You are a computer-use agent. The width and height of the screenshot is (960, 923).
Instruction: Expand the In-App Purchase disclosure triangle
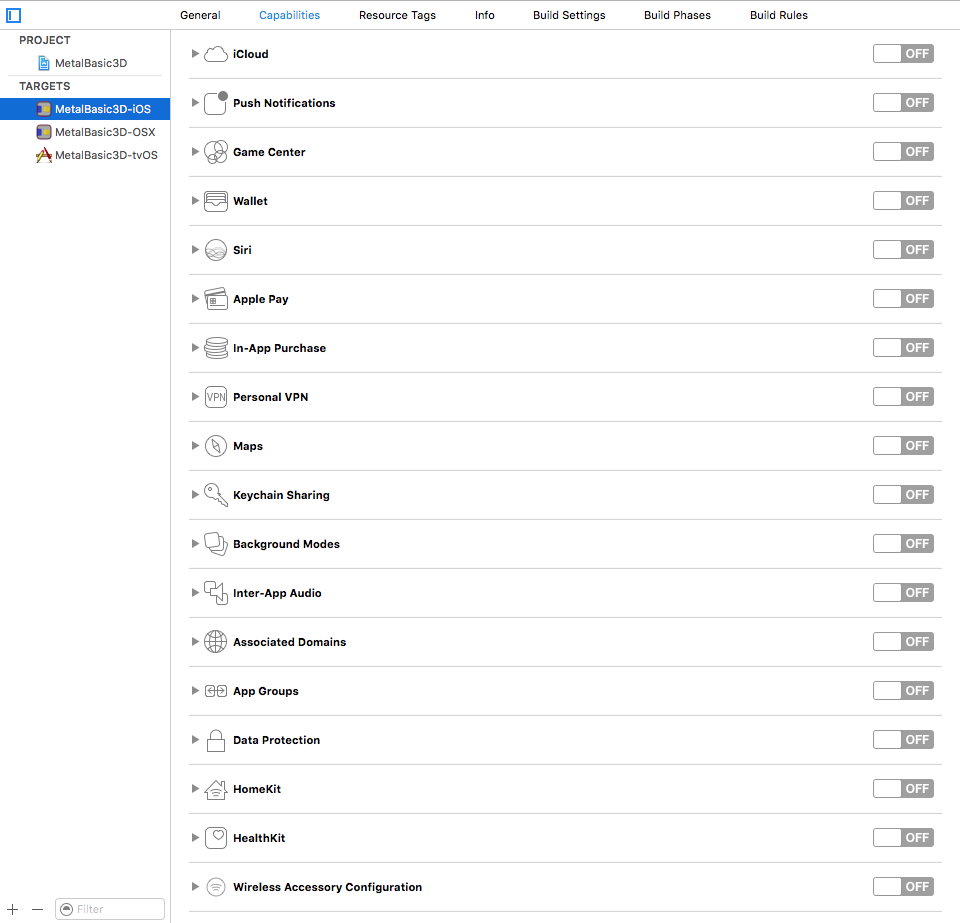(195, 347)
